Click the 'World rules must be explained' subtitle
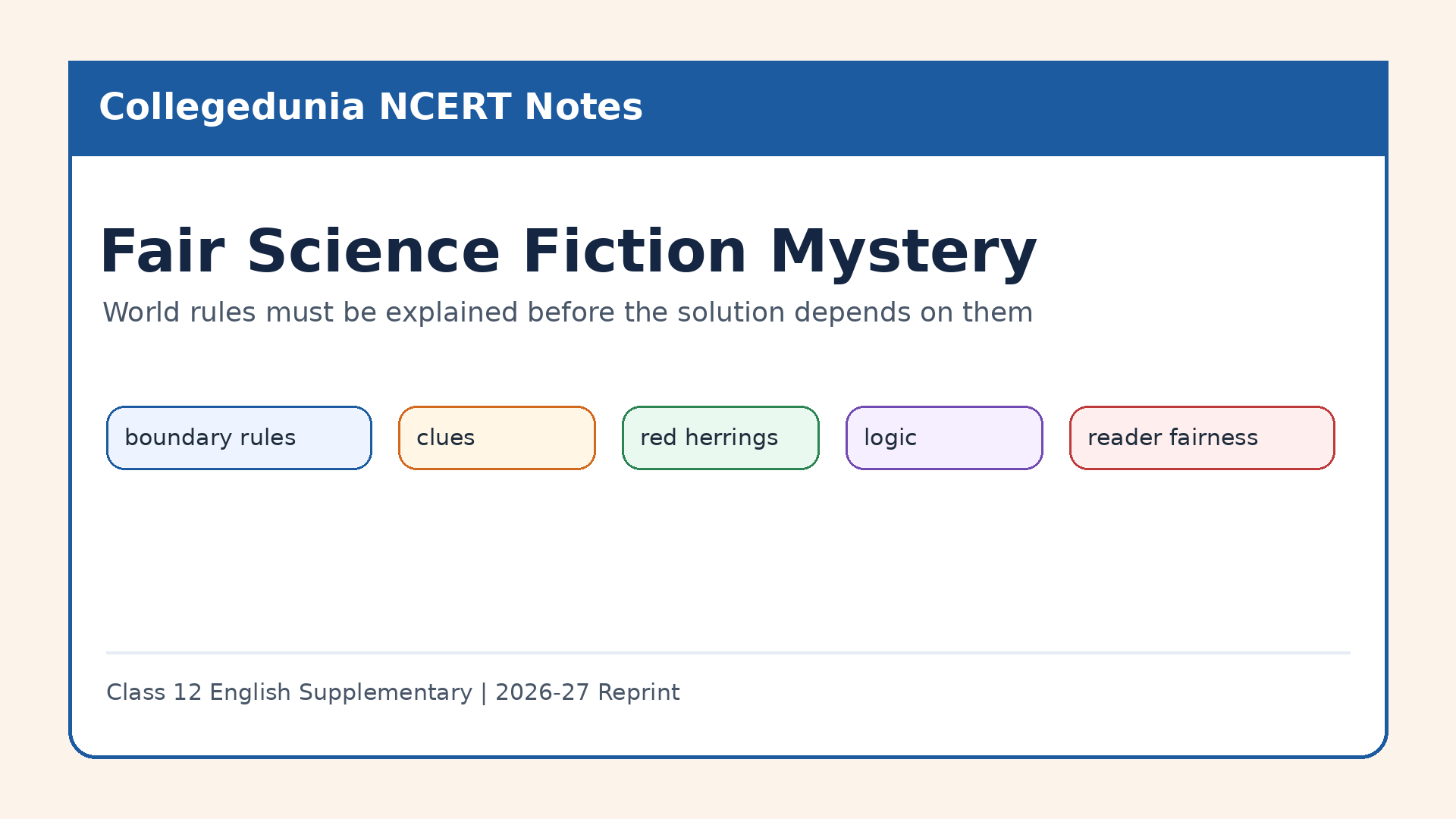 (x=567, y=312)
